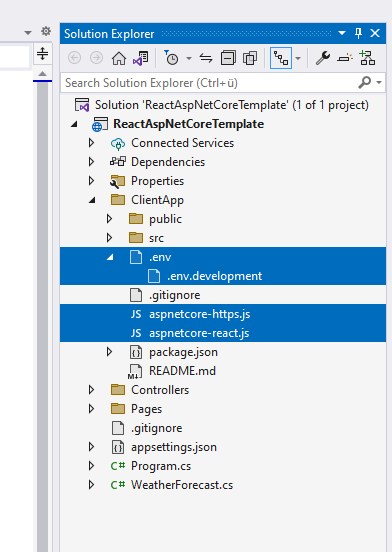Expand the public folder
Screen dimensions: 392x552
point(109,219)
